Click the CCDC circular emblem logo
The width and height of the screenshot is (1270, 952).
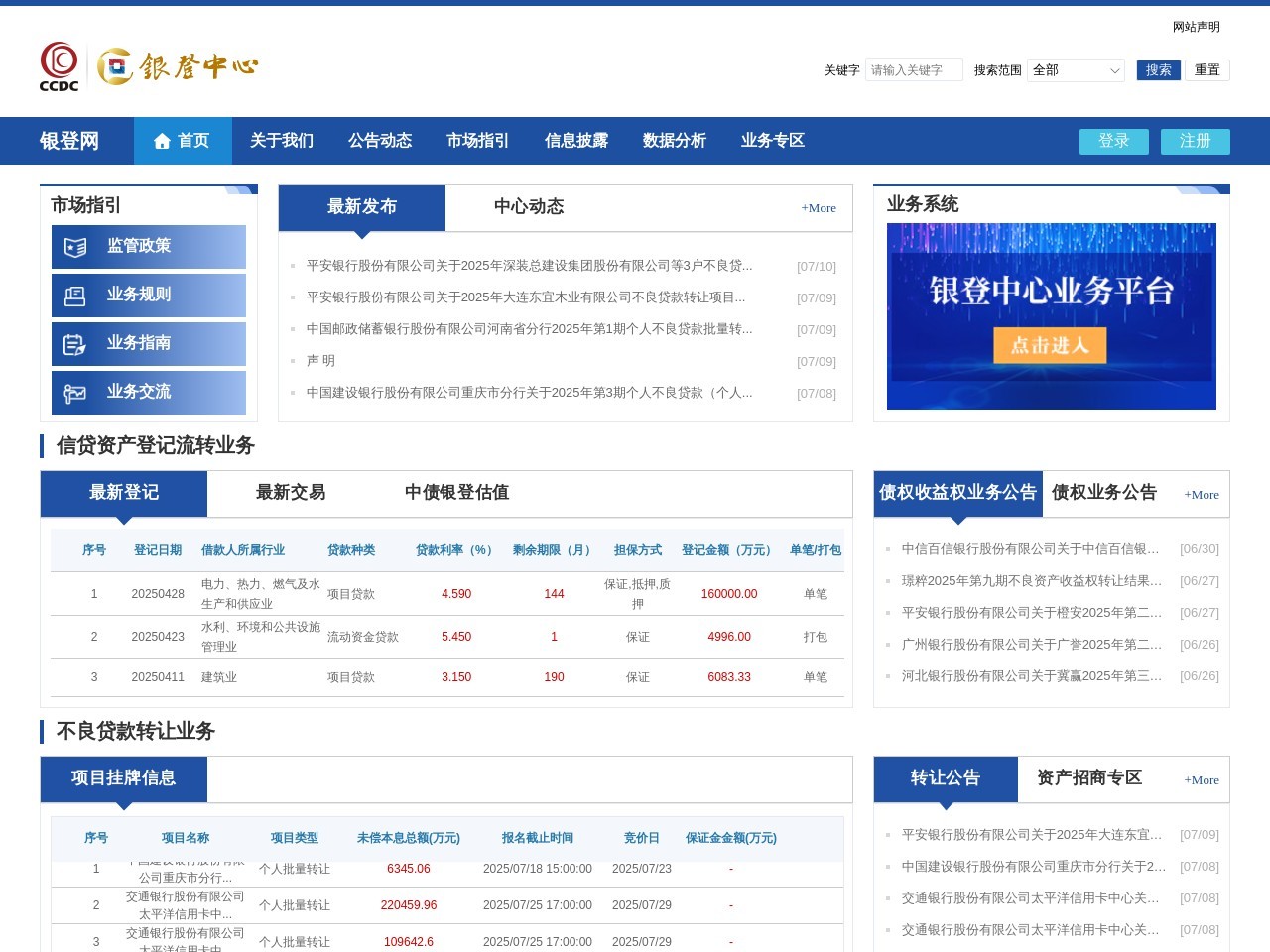pos(60,60)
